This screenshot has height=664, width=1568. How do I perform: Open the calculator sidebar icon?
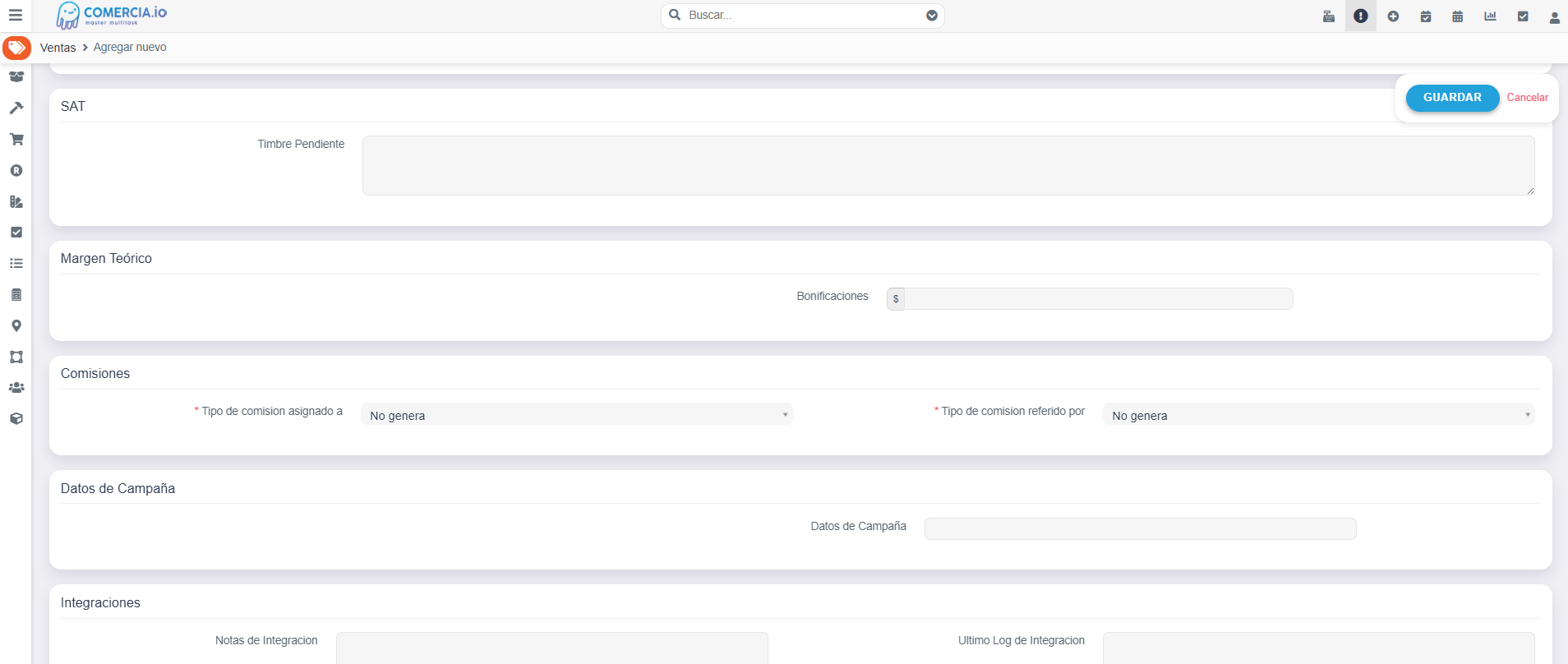pyautogui.click(x=16, y=294)
